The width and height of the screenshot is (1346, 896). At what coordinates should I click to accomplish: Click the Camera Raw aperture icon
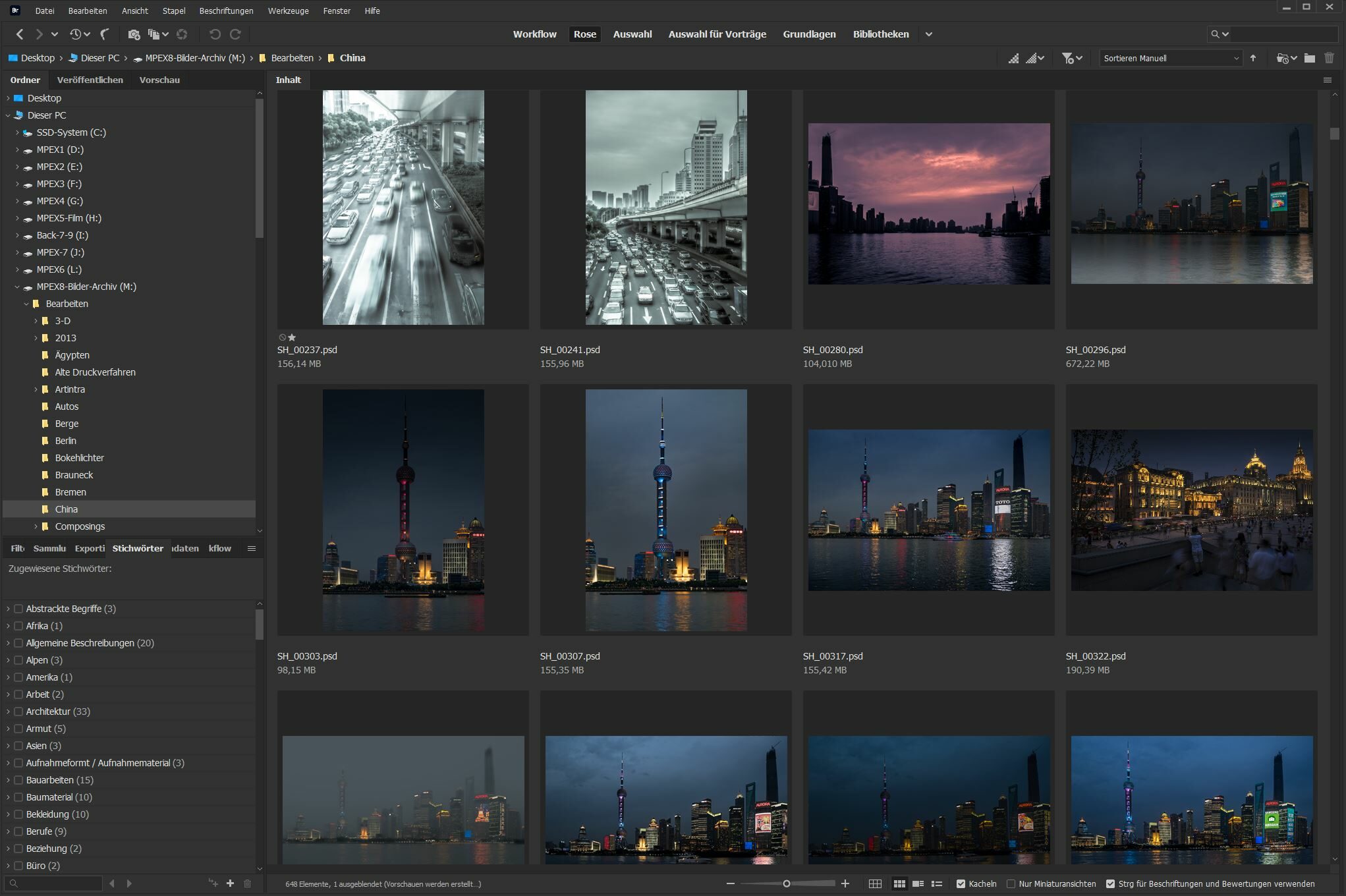point(182,34)
